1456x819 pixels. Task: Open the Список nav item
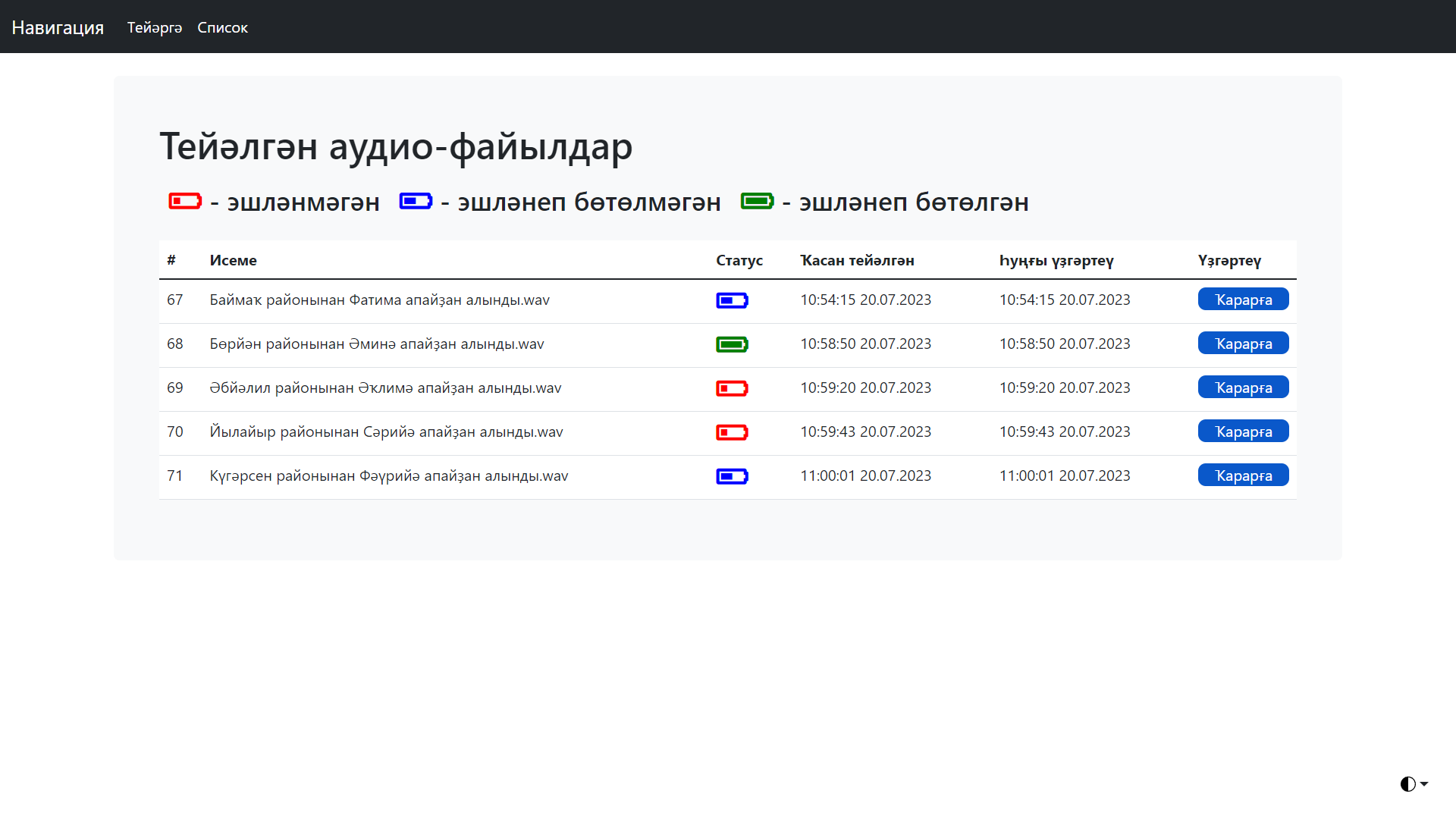tap(222, 27)
